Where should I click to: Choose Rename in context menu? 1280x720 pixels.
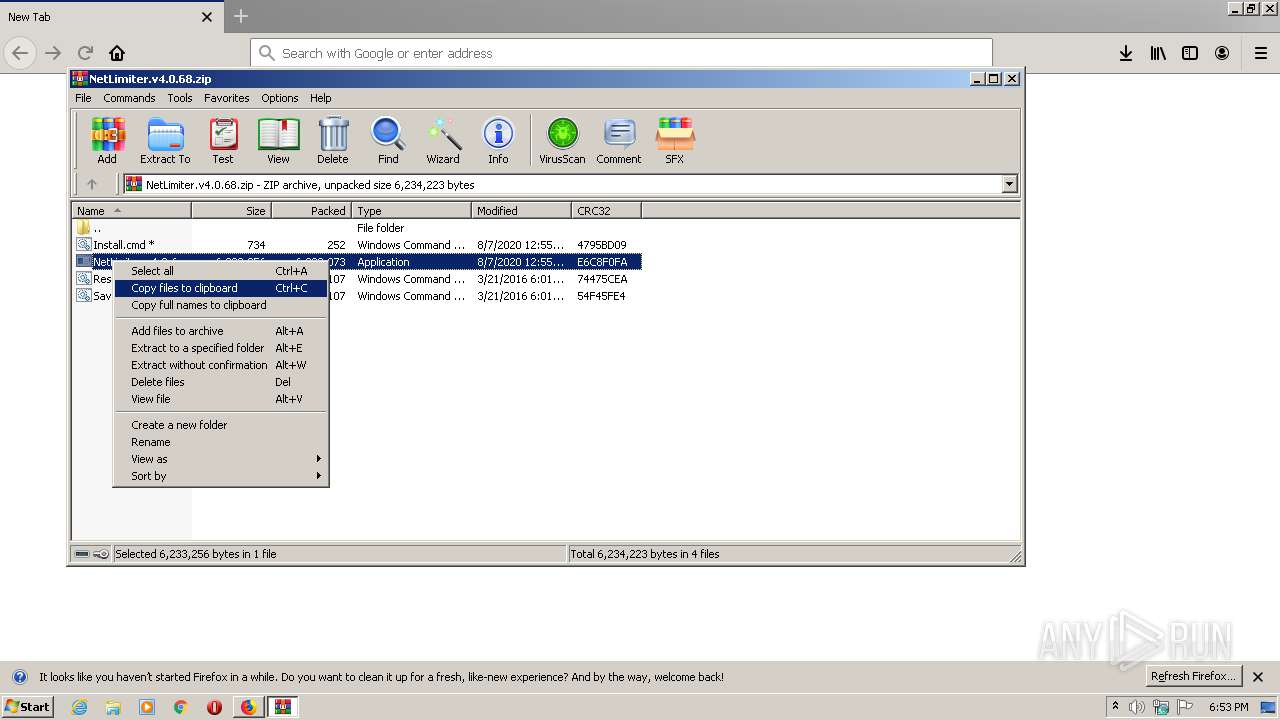coord(221,442)
